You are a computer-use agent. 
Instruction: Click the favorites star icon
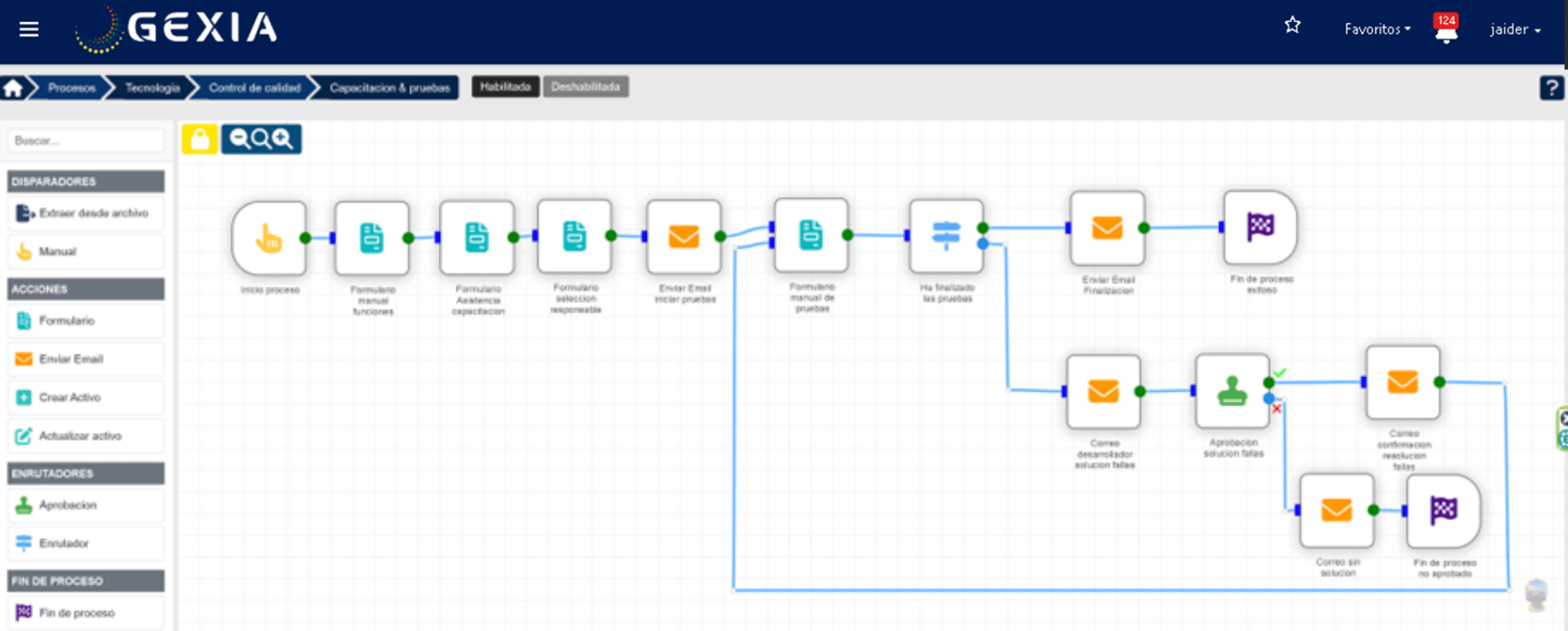click(x=1292, y=25)
